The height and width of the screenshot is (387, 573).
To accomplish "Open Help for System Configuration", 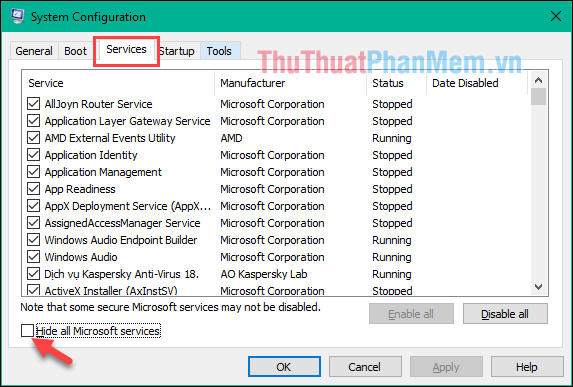I will click(527, 367).
